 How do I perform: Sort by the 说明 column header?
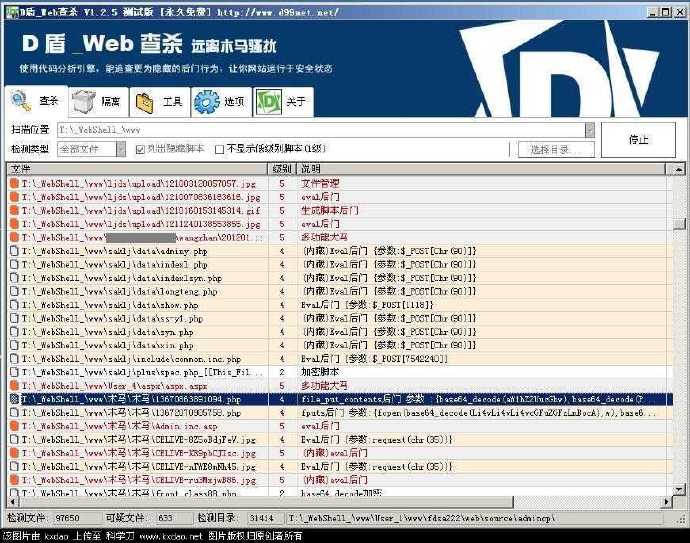(481, 169)
